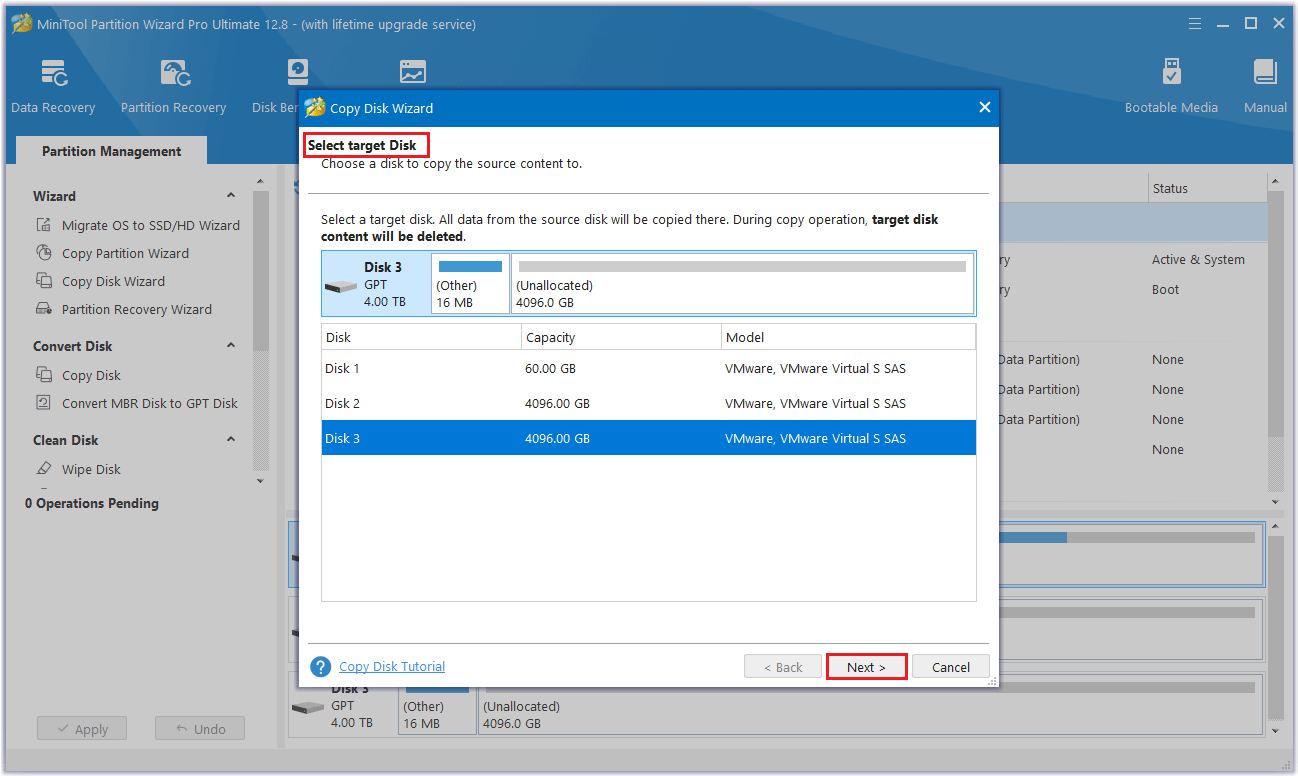Sort by Model column header

click(848, 337)
